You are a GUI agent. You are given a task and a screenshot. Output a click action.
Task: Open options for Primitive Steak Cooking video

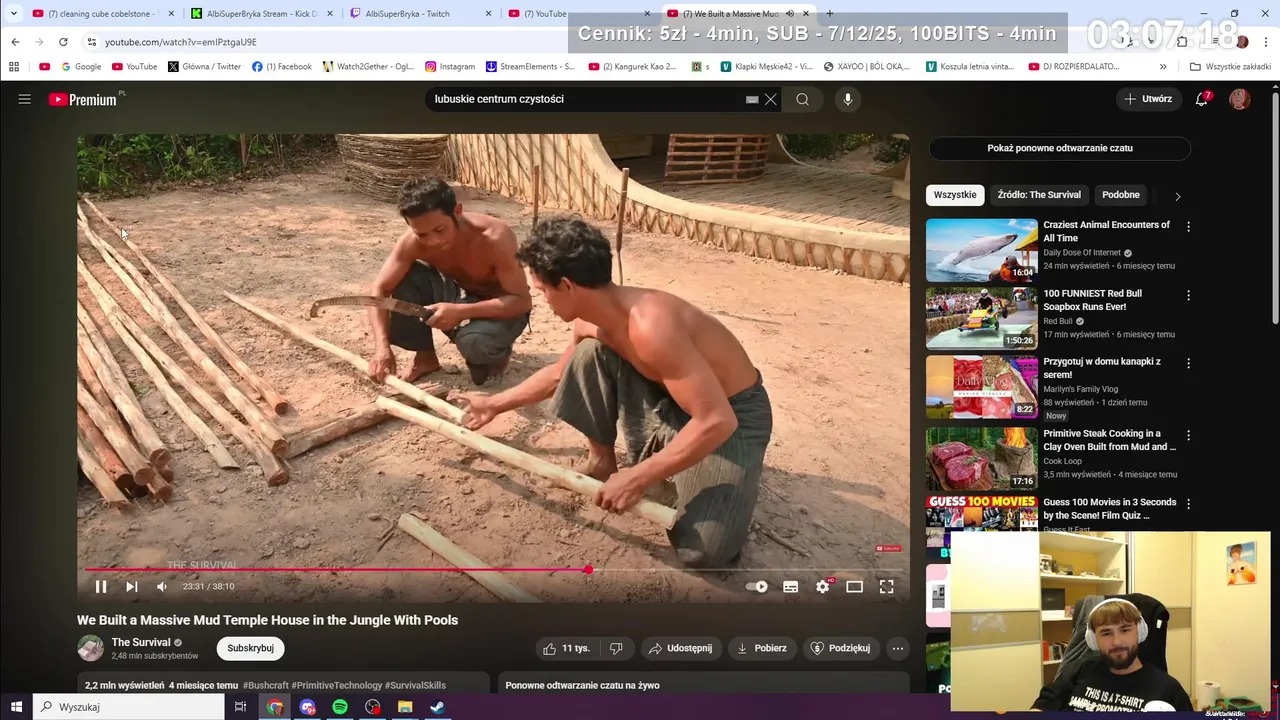point(1188,436)
